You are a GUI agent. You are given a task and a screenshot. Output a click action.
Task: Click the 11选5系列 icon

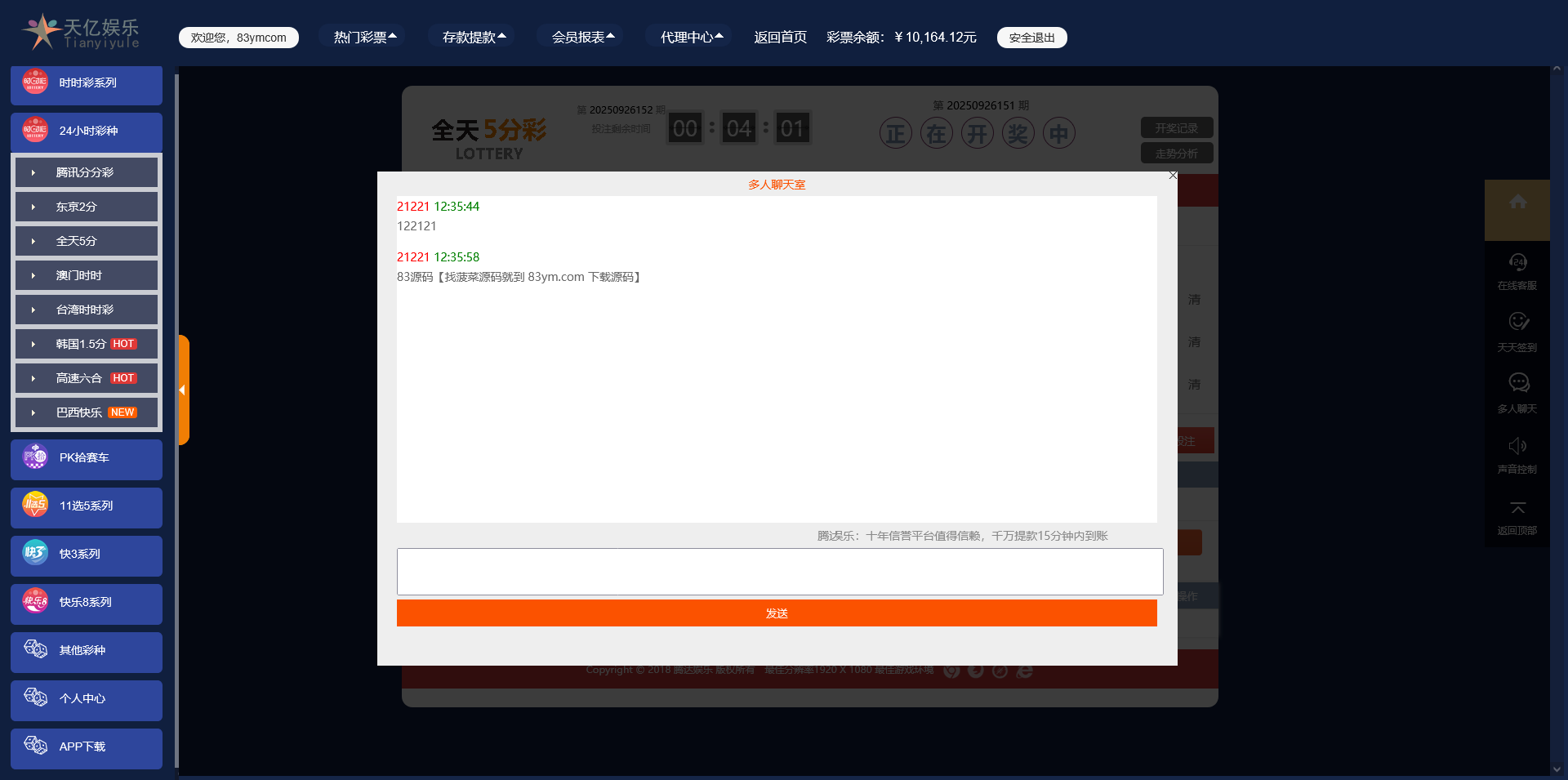coord(35,505)
